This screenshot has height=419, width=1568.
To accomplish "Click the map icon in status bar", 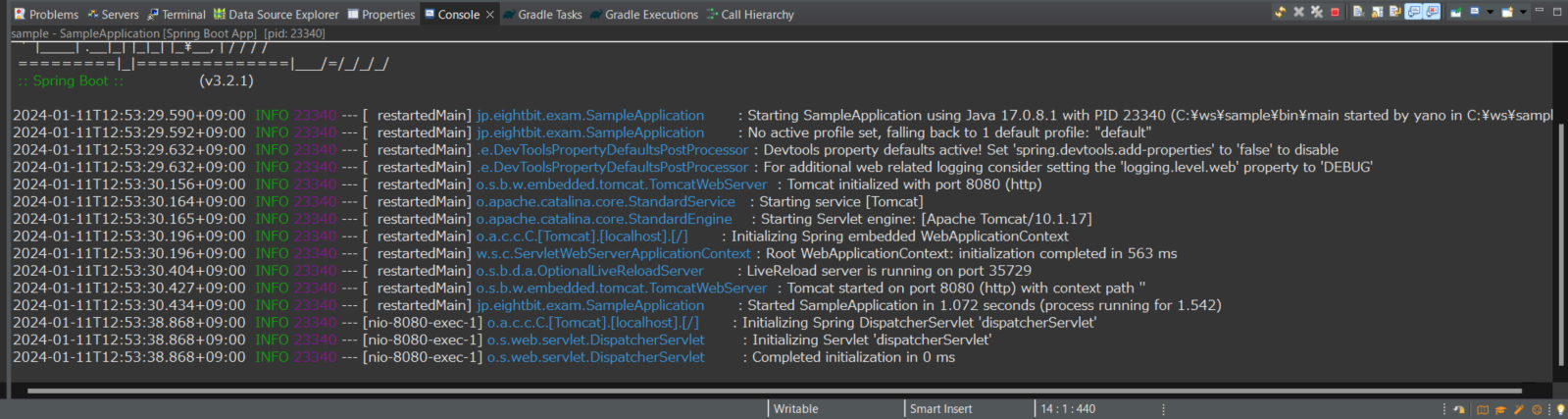I will coord(1483,410).
